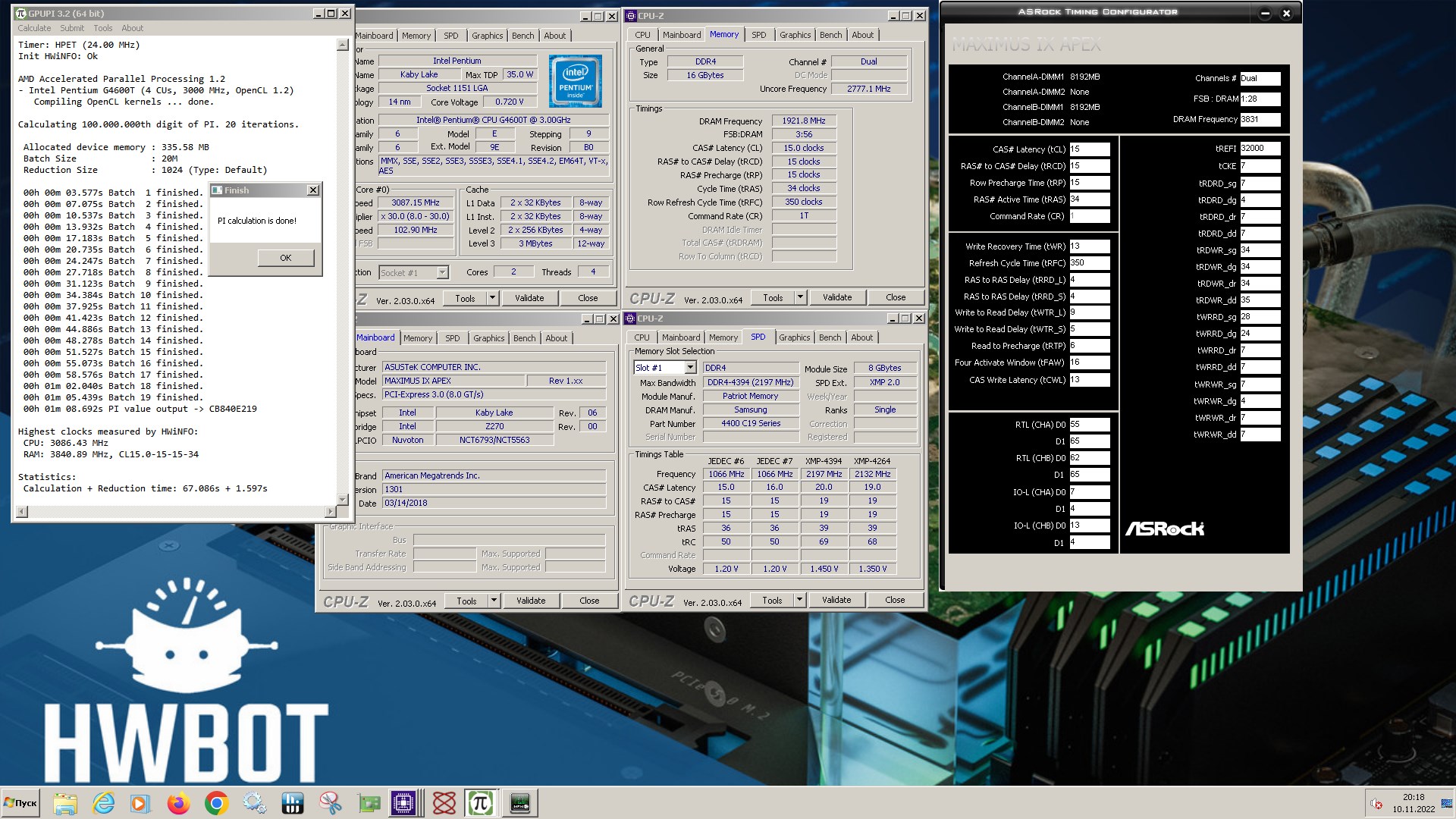
Task: Launch Firefox from the taskbar
Action: coord(178,803)
